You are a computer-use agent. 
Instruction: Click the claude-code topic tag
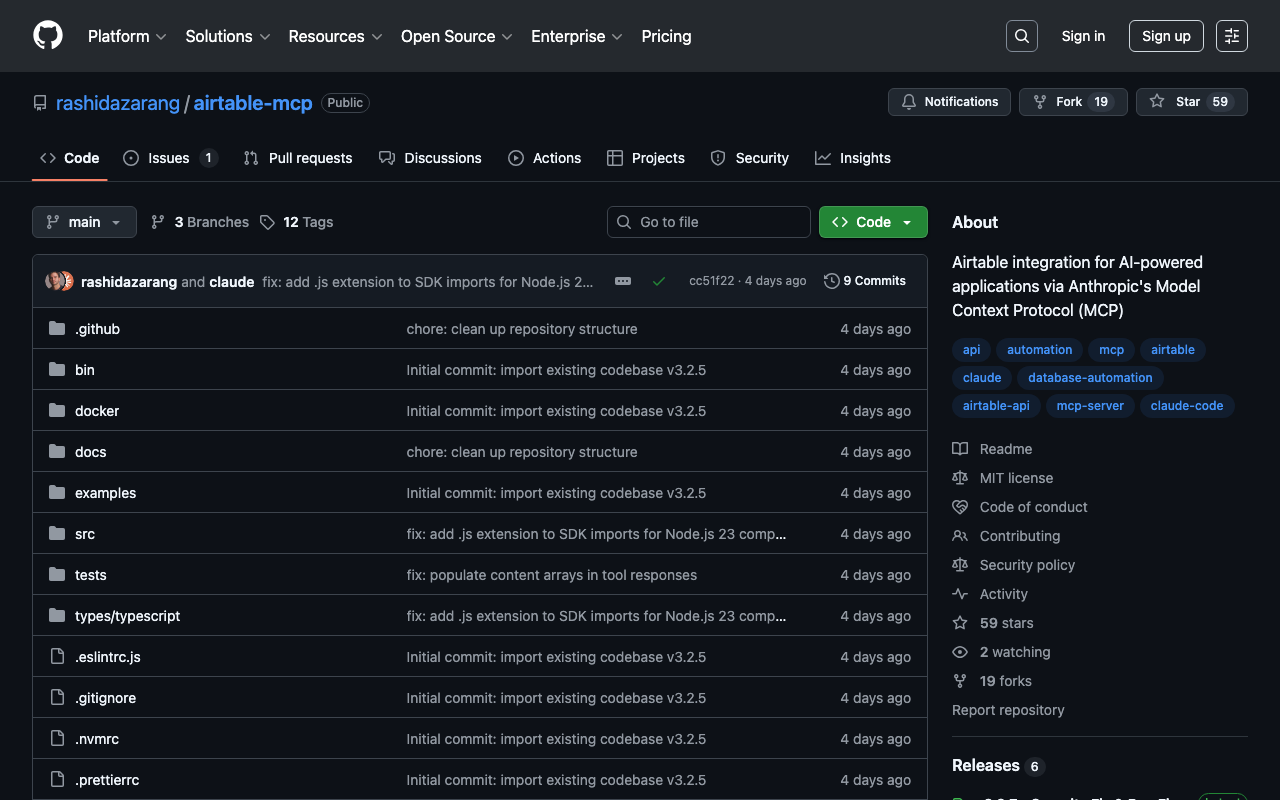pyautogui.click(x=1186, y=406)
